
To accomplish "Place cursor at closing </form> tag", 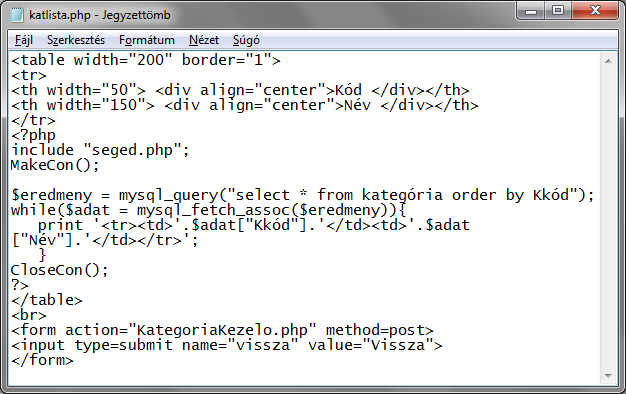I will [42, 360].
